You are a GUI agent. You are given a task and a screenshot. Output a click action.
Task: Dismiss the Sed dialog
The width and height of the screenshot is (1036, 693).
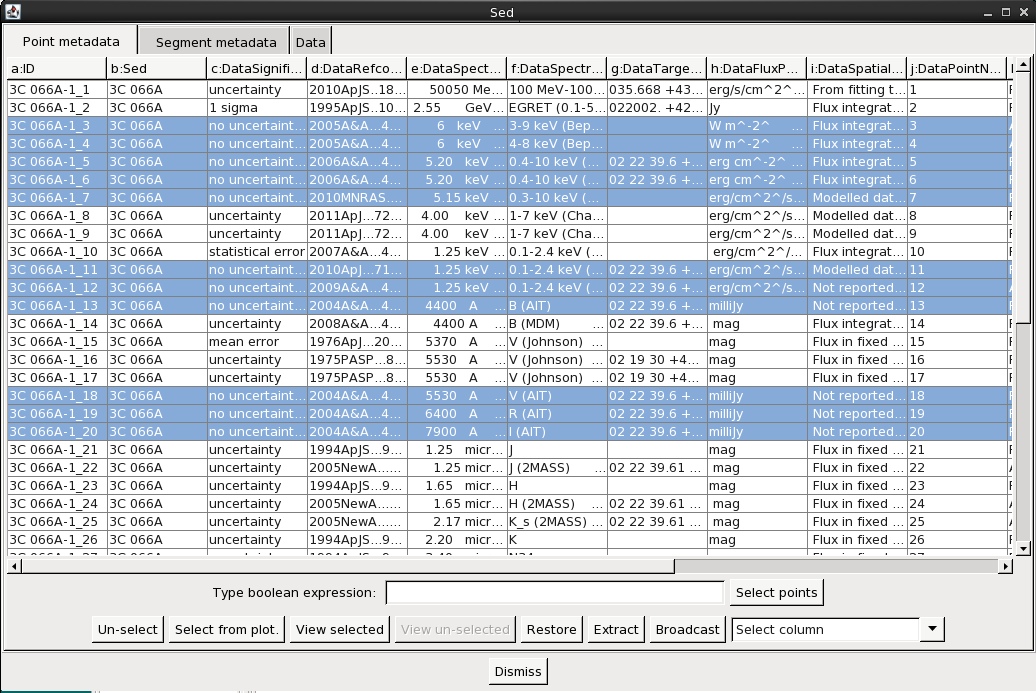[x=518, y=672]
